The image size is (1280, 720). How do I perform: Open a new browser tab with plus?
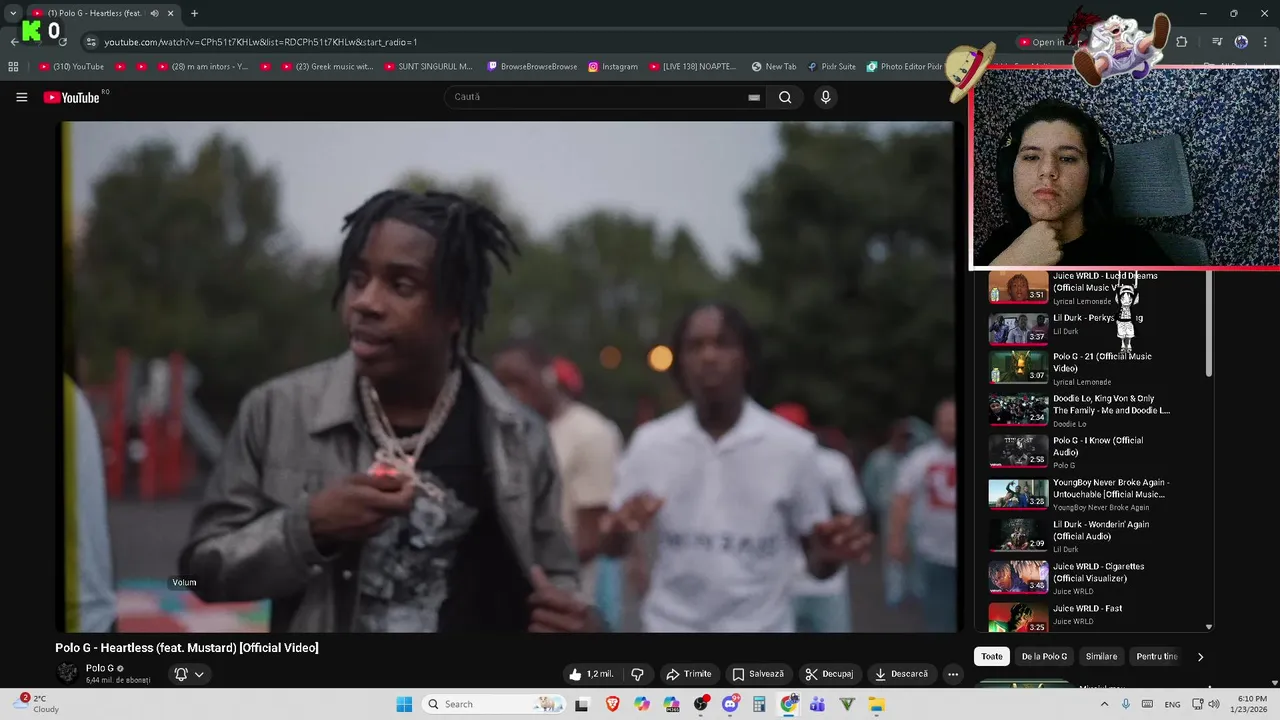(194, 13)
